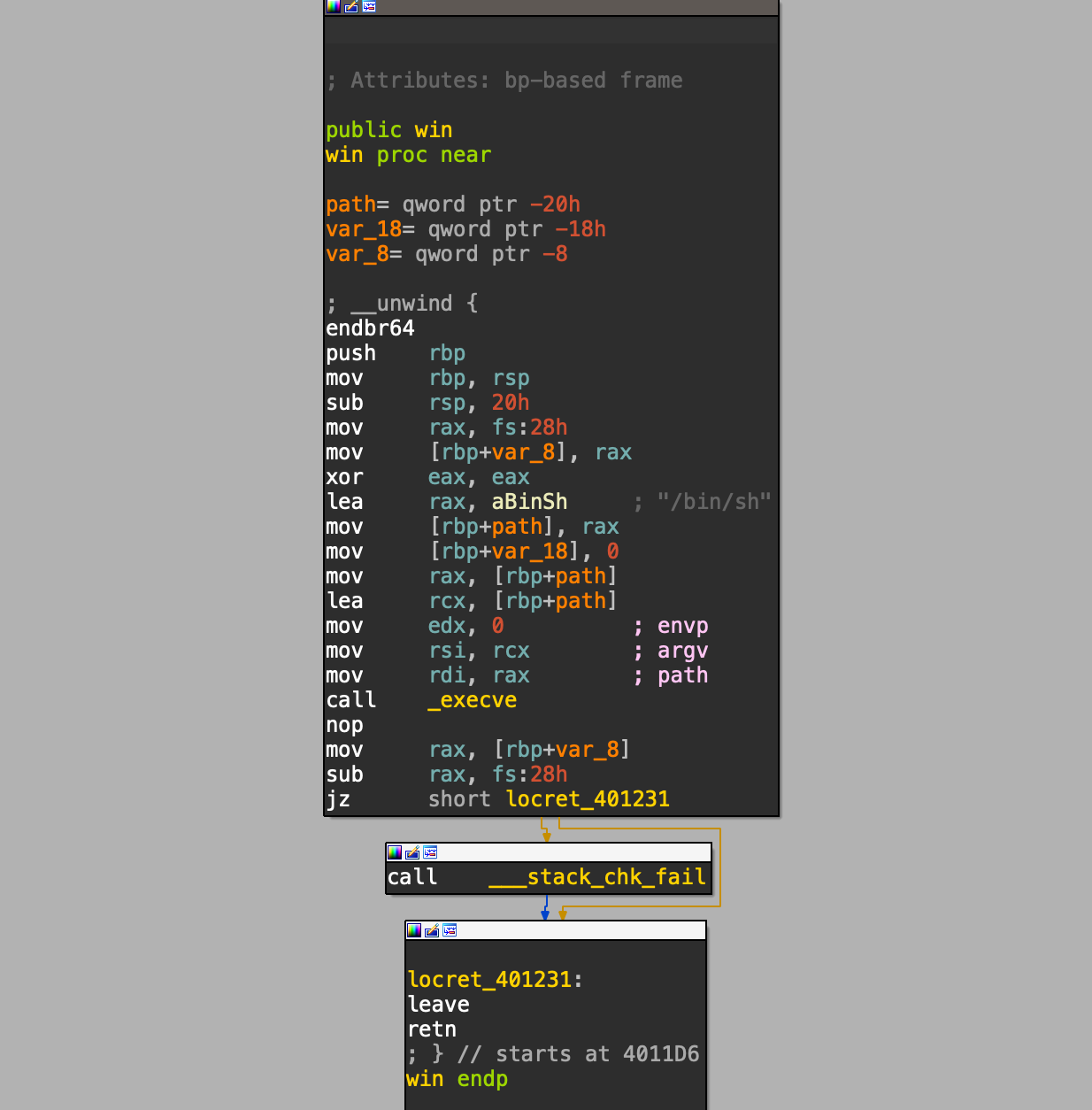The width and height of the screenshot is (1092, 1110).
Task: Follow the _execve call target
Action: 473,700
